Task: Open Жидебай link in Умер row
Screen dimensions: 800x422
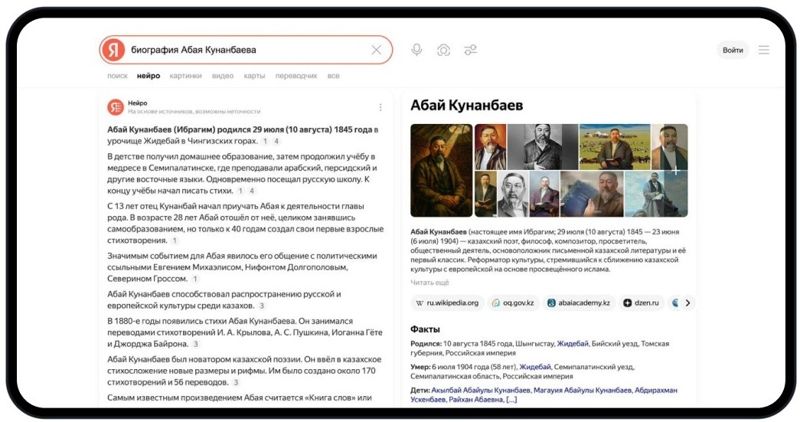Action: coord(535,366)
